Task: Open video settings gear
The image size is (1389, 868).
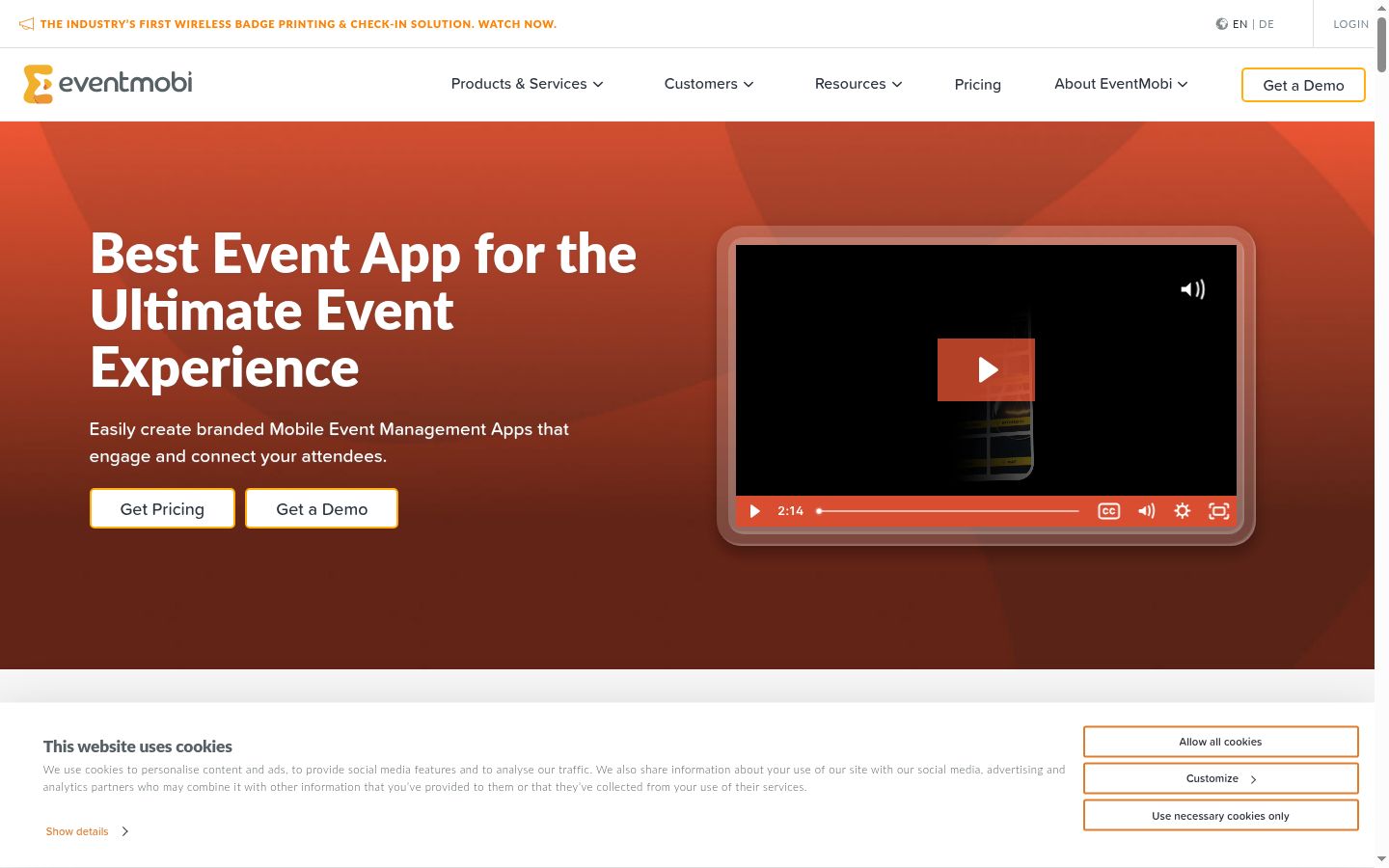Action: tap(1183, 511)
